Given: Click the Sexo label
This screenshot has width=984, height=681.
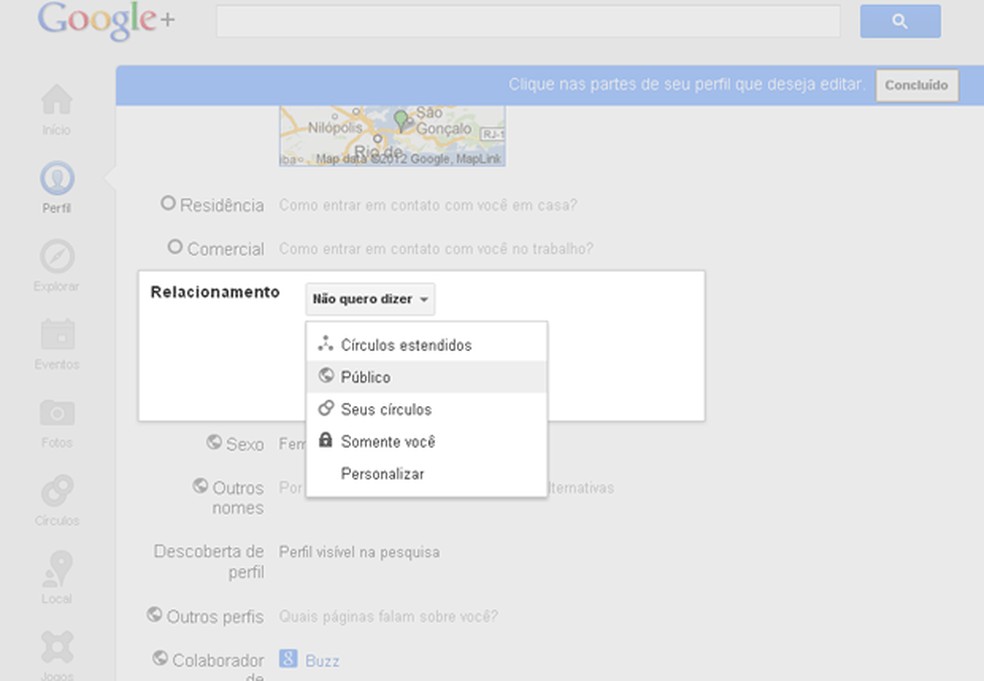Looking at the screenshot, I should point(245,444).
